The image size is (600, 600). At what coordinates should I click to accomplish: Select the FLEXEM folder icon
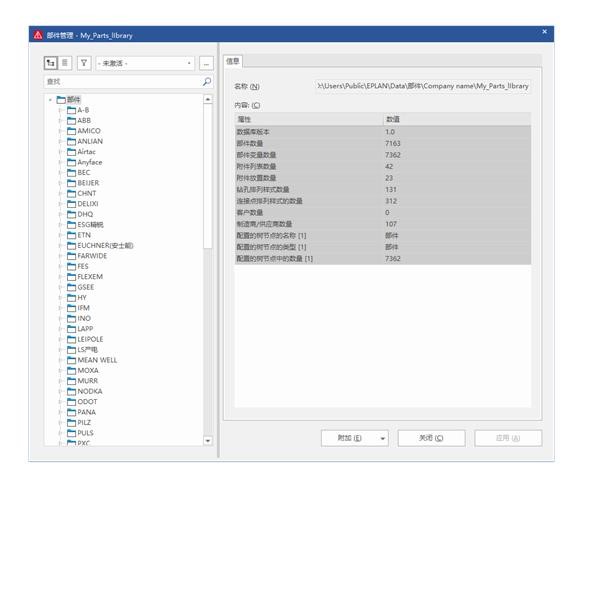point(72,277)
